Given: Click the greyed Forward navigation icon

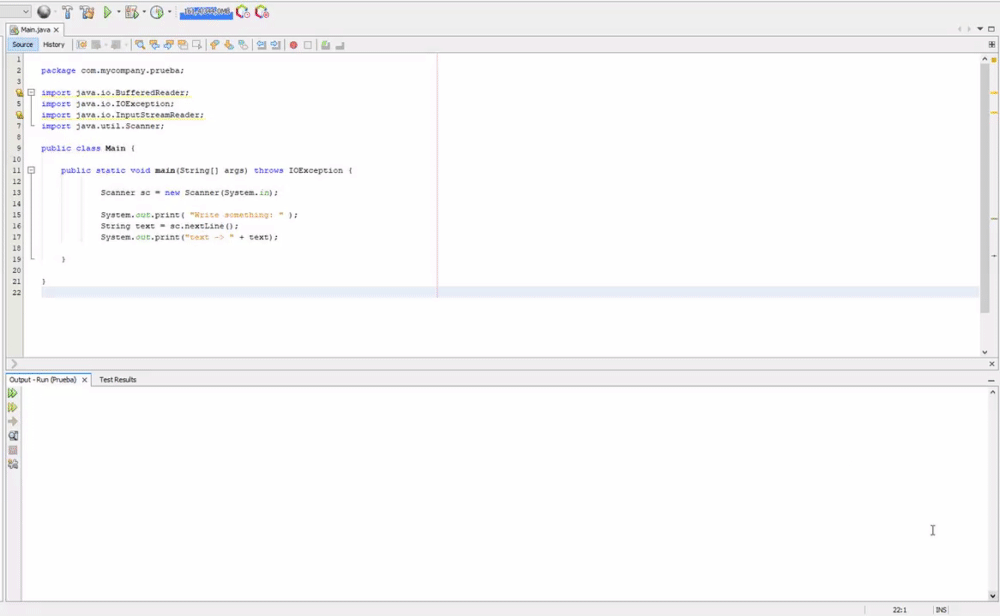Looking at the screenshot, I should 115,45.
